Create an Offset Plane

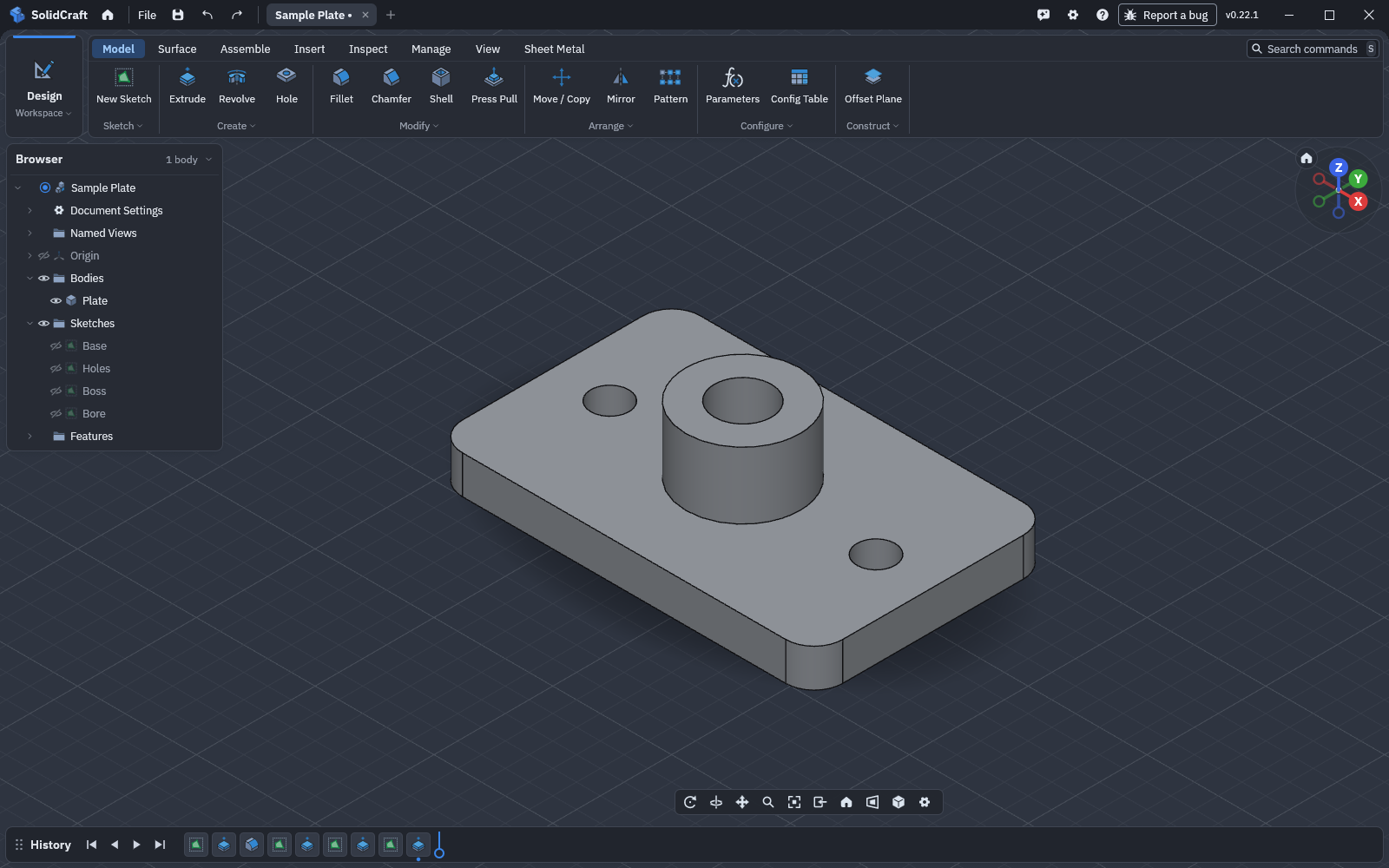pyautogui.click(x=873, y=87)
